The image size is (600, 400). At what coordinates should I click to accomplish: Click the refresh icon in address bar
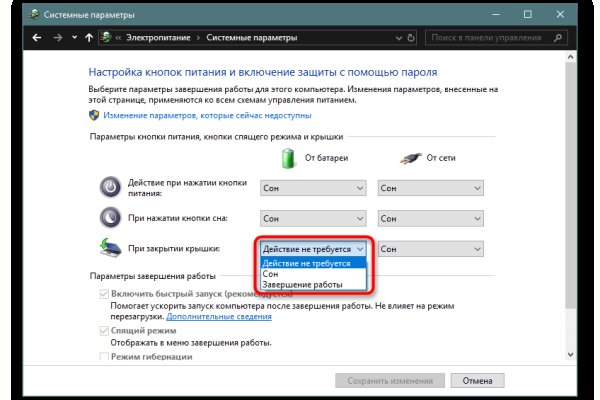pos(410,38)
